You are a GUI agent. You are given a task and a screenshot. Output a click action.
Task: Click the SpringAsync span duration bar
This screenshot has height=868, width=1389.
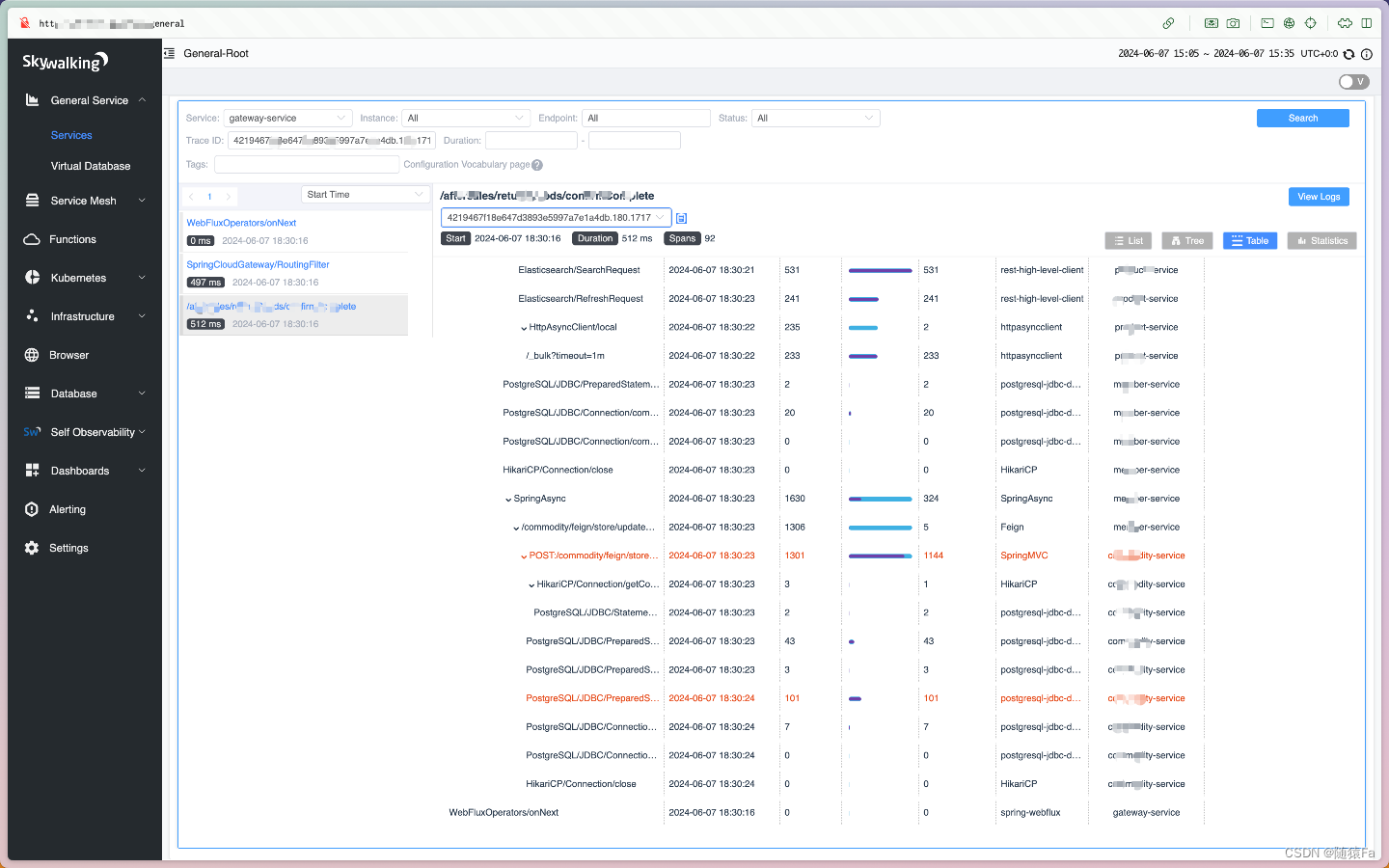(880, 500)
